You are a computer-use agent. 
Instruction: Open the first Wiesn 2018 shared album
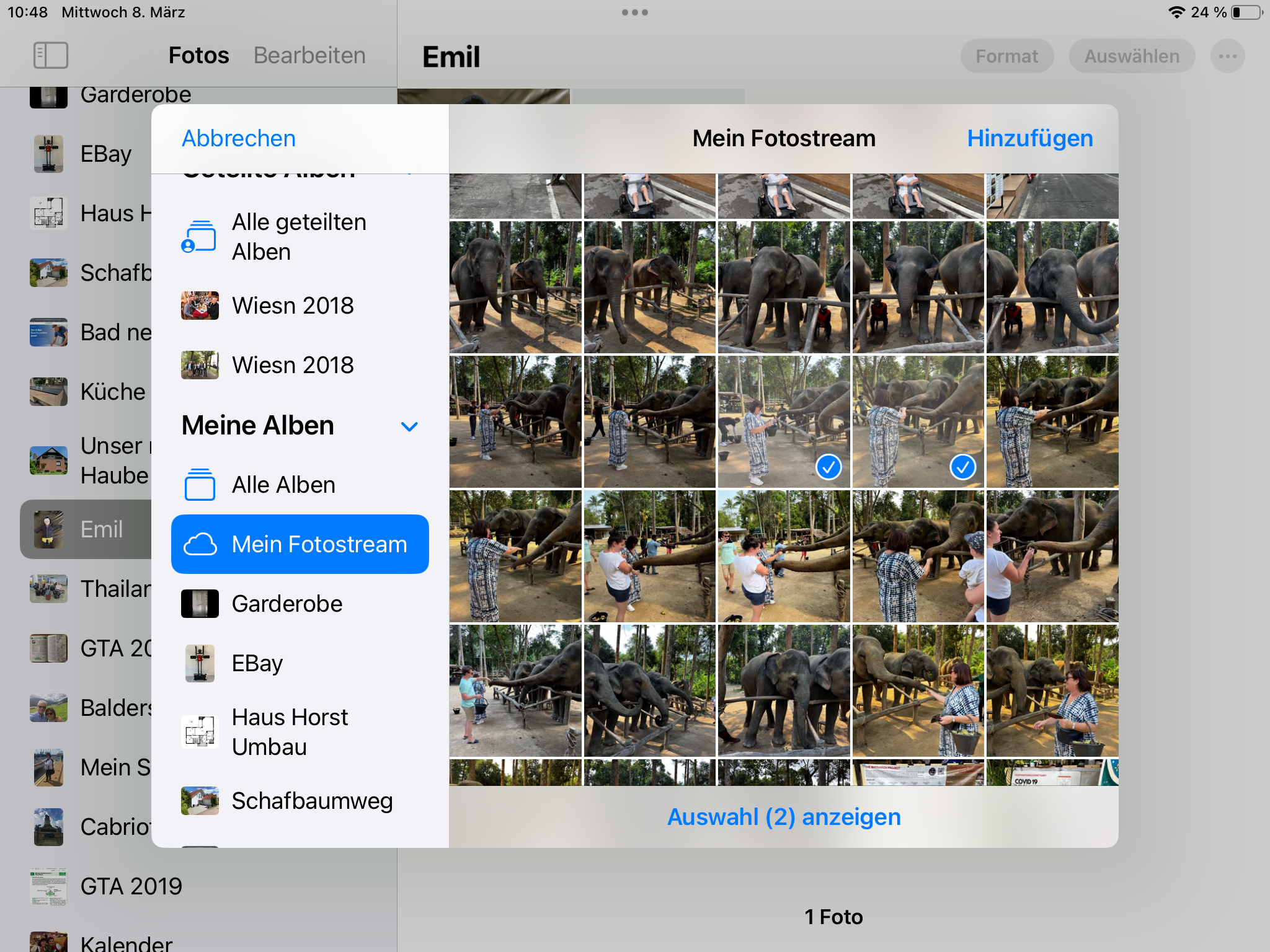(293, 306)
